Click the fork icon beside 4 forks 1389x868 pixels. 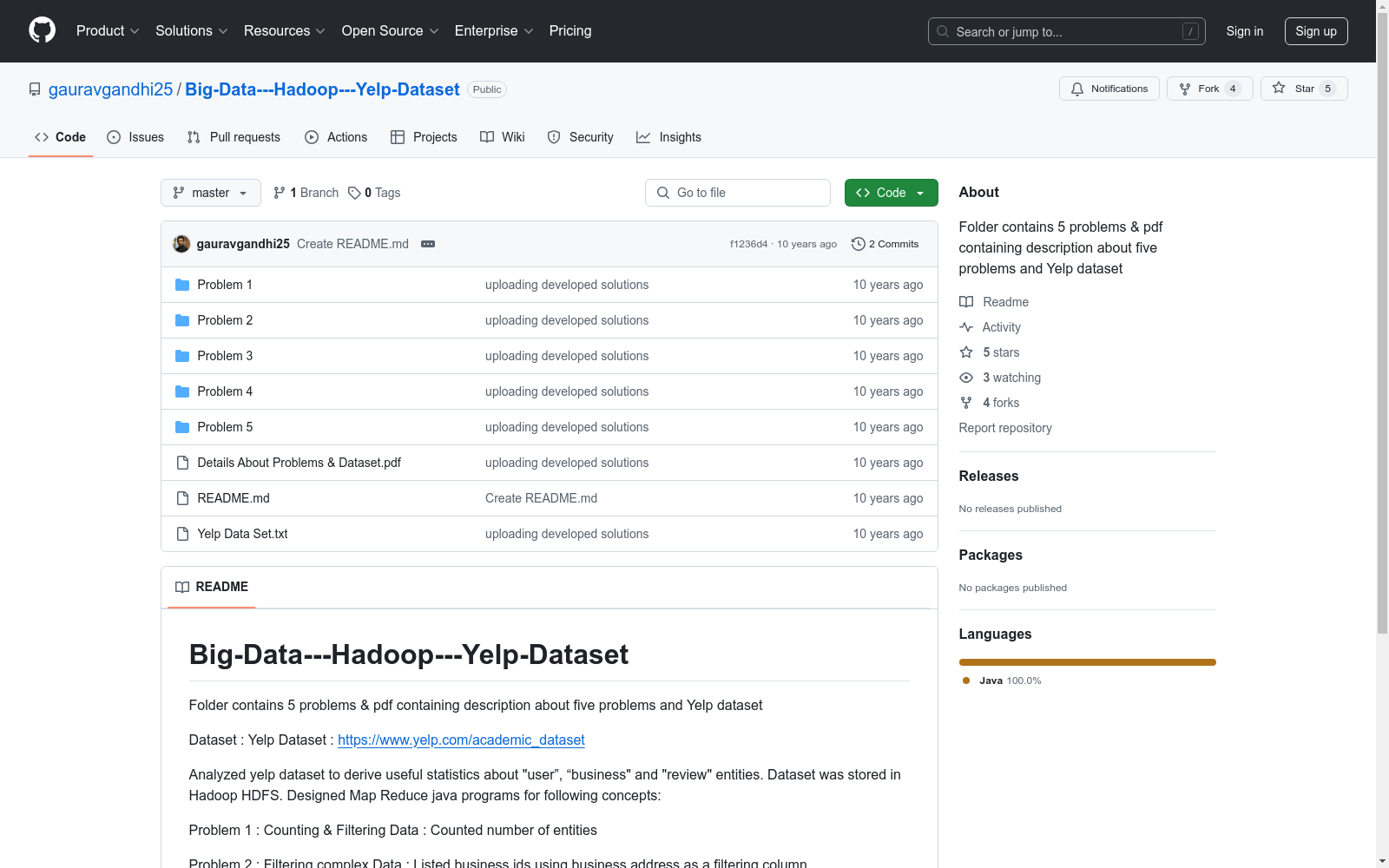[966, 403]
